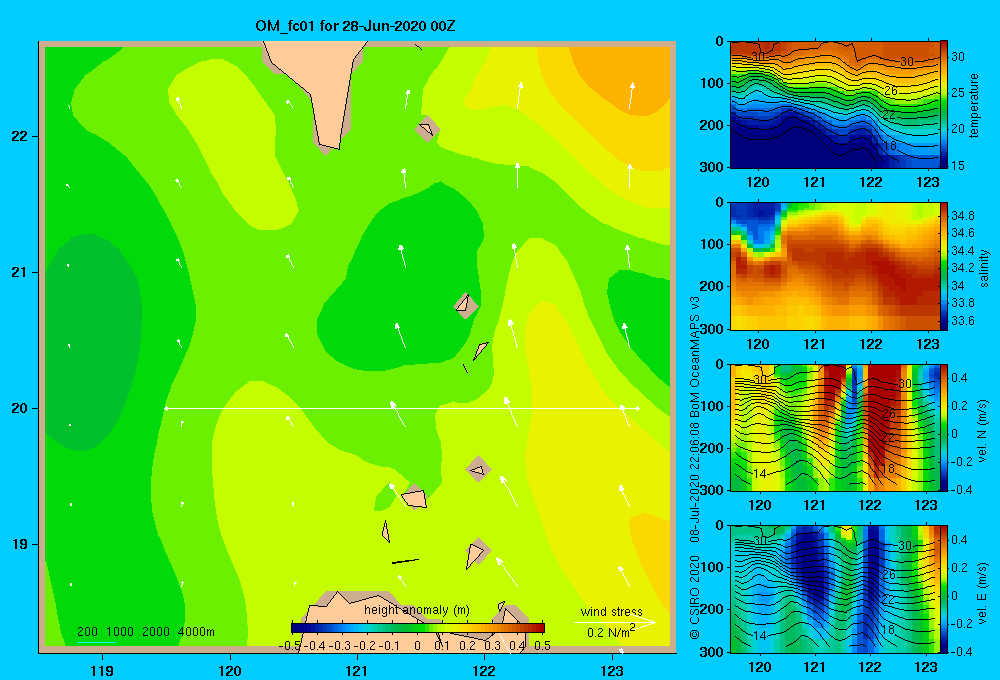Click the 'height anomaly (m)' label
This screenshot has width=1000, height=680.
point(416,610)
